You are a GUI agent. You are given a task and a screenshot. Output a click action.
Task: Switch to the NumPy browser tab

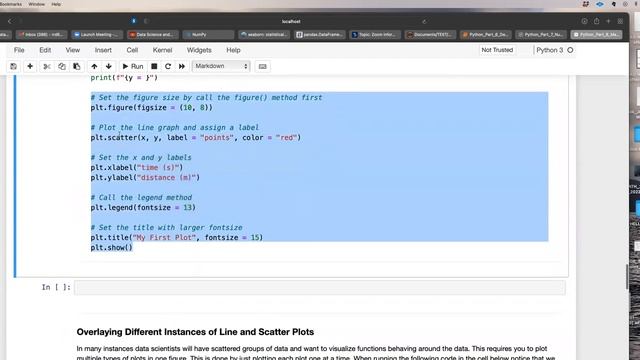(x=208, y=35)
